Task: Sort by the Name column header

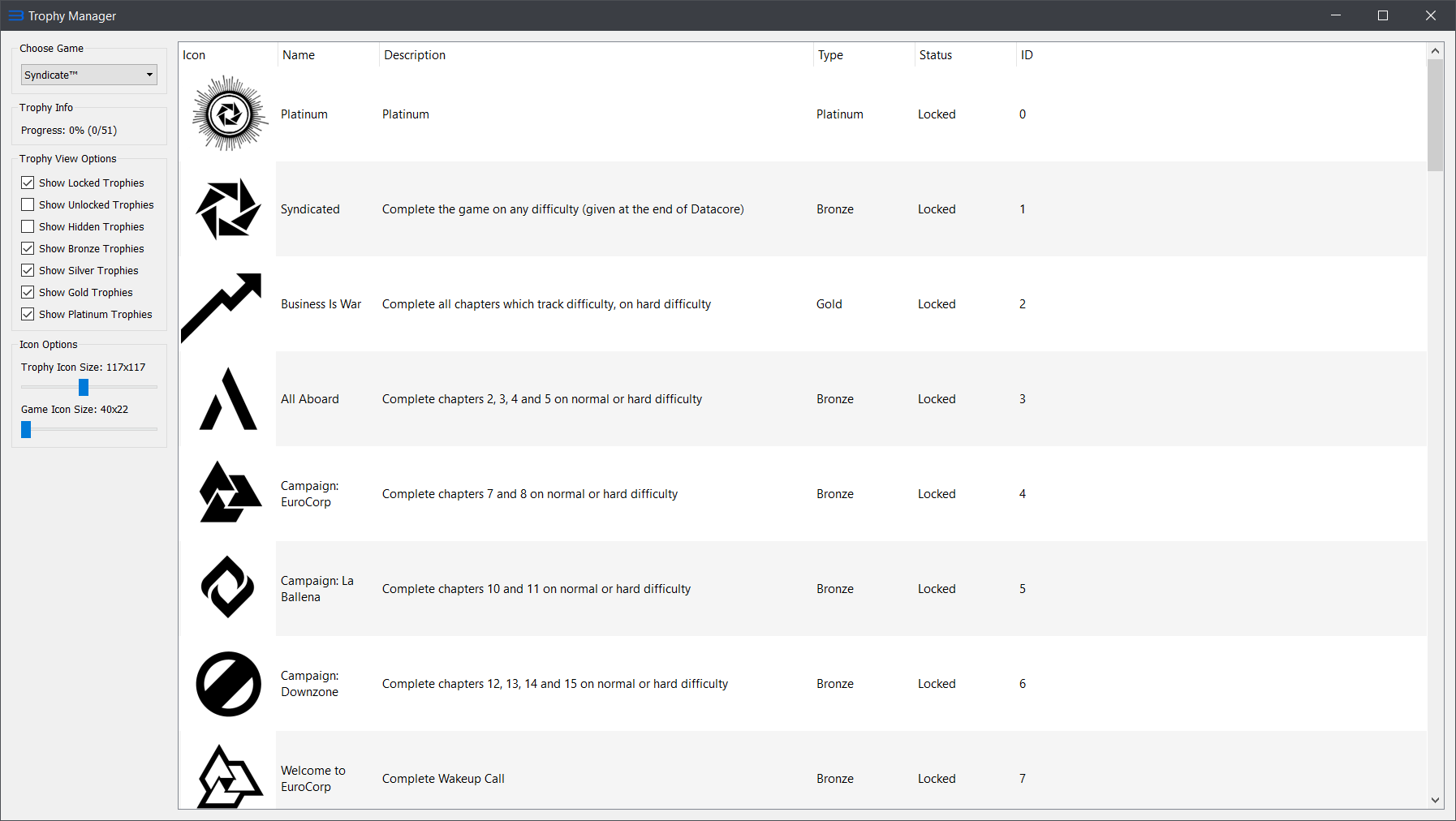Action: tap(328, 55)
